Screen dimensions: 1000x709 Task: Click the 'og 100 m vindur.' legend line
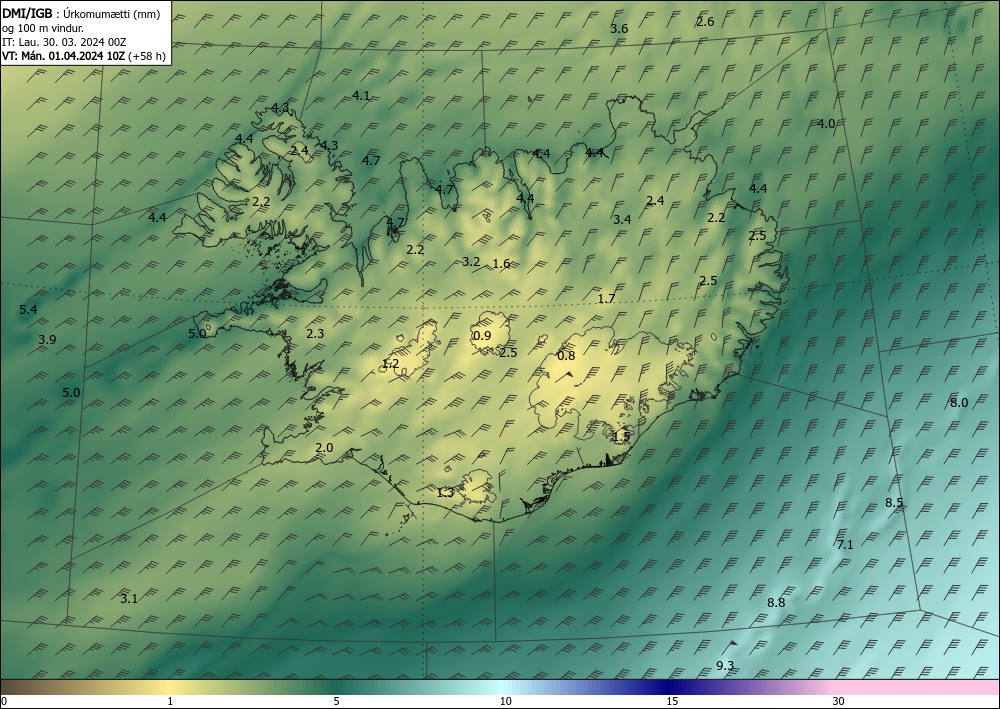click(43, 28)
